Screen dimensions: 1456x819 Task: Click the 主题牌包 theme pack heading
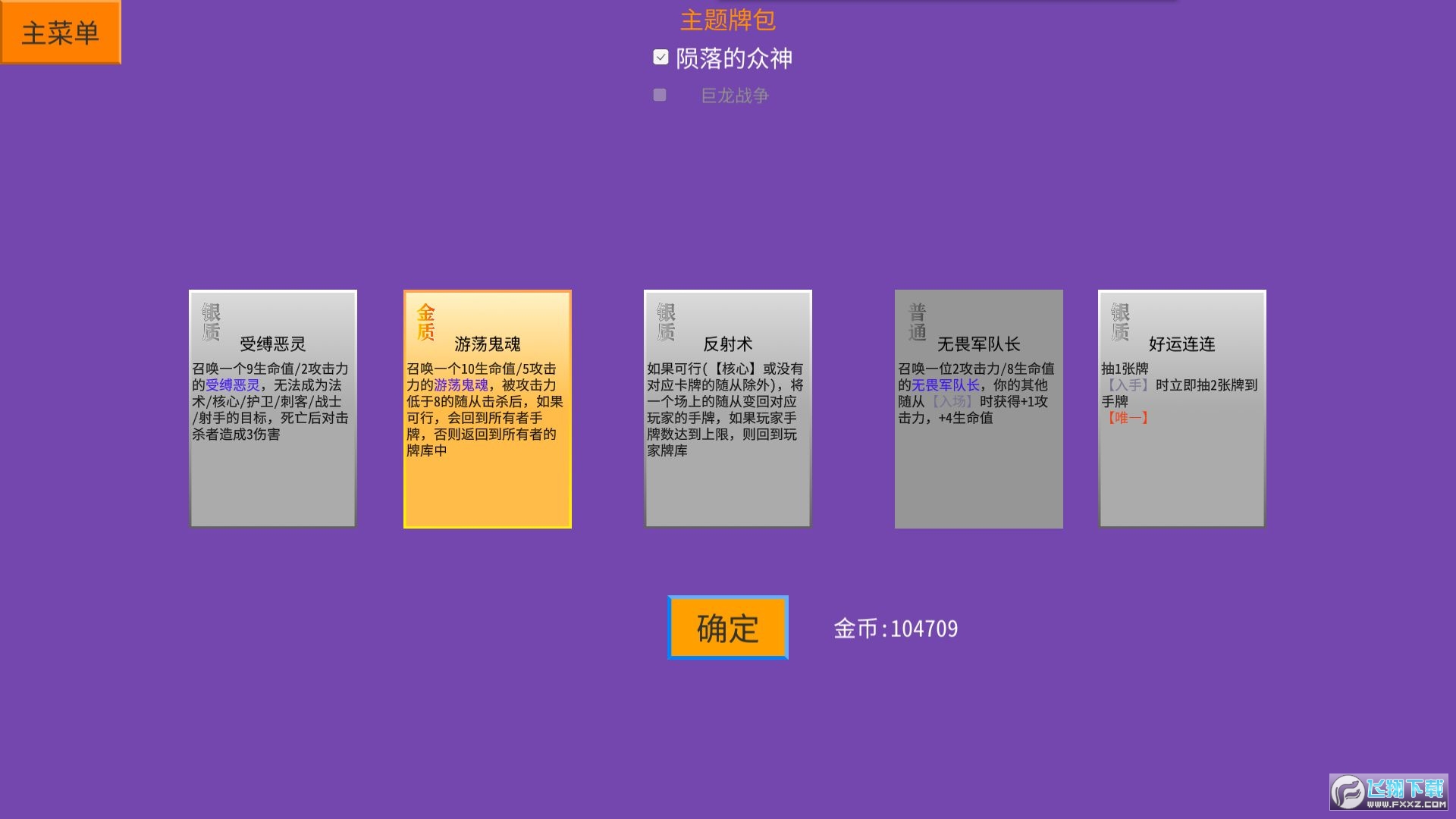point(727,20)
